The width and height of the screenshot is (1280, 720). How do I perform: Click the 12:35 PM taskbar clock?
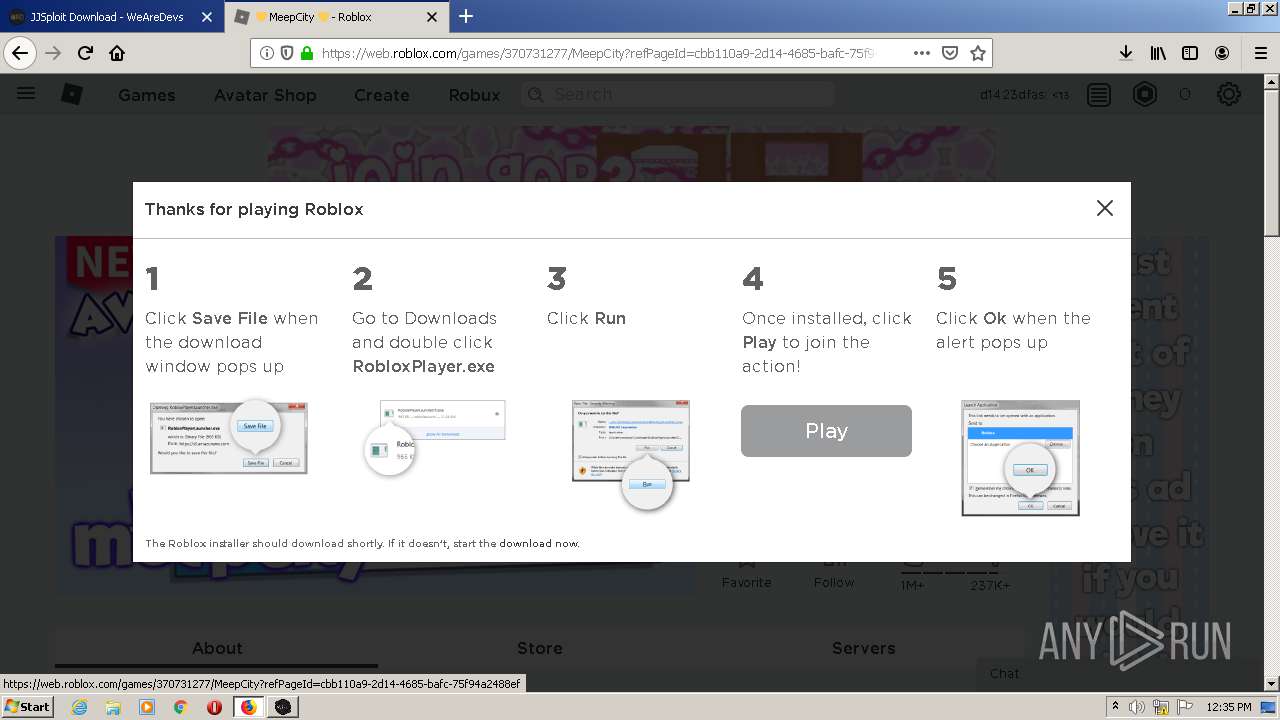click(1229, 707)
